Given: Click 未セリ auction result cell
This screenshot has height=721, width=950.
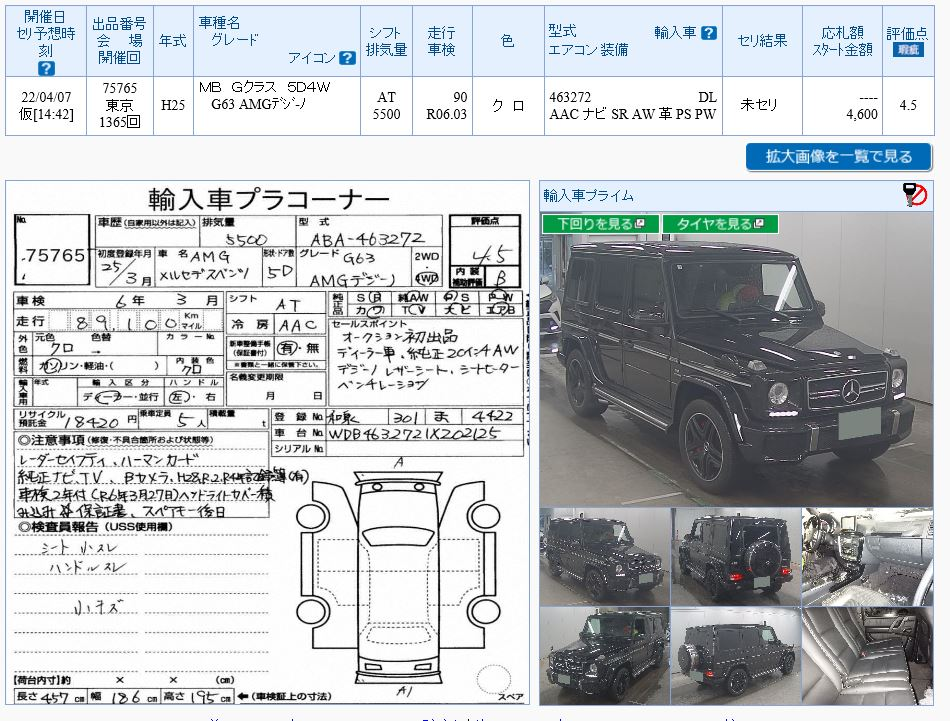Looking at the screenshot, I should tap(762, 105).
